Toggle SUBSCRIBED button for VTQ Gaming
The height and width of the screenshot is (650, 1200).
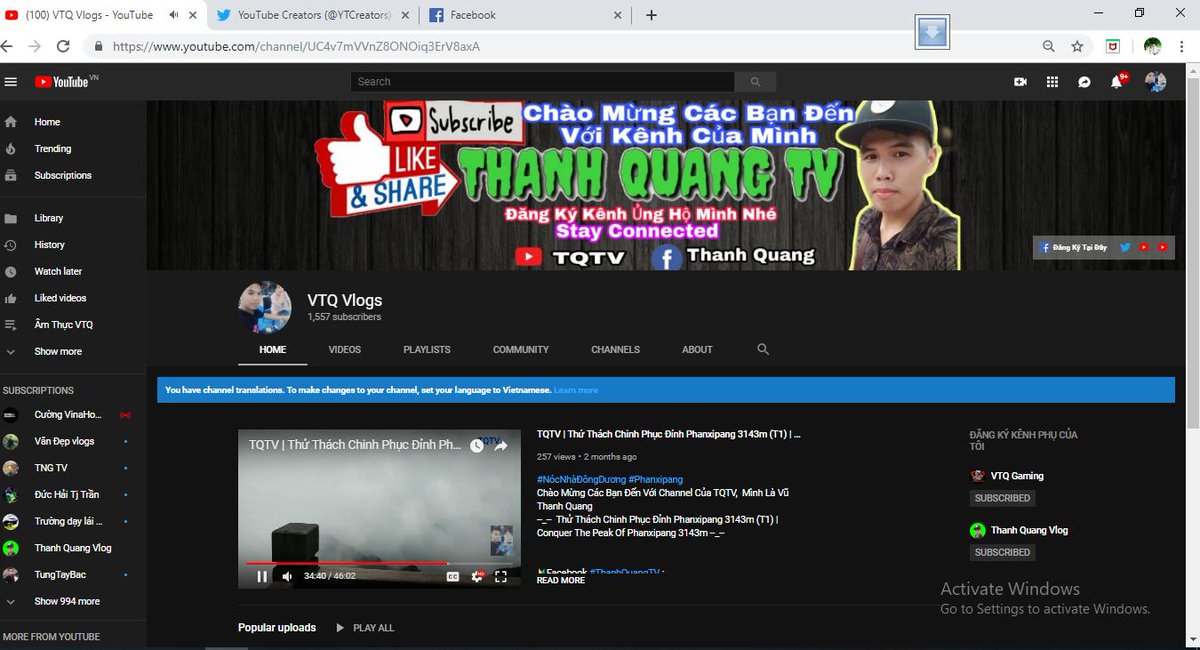[1002, 498]
